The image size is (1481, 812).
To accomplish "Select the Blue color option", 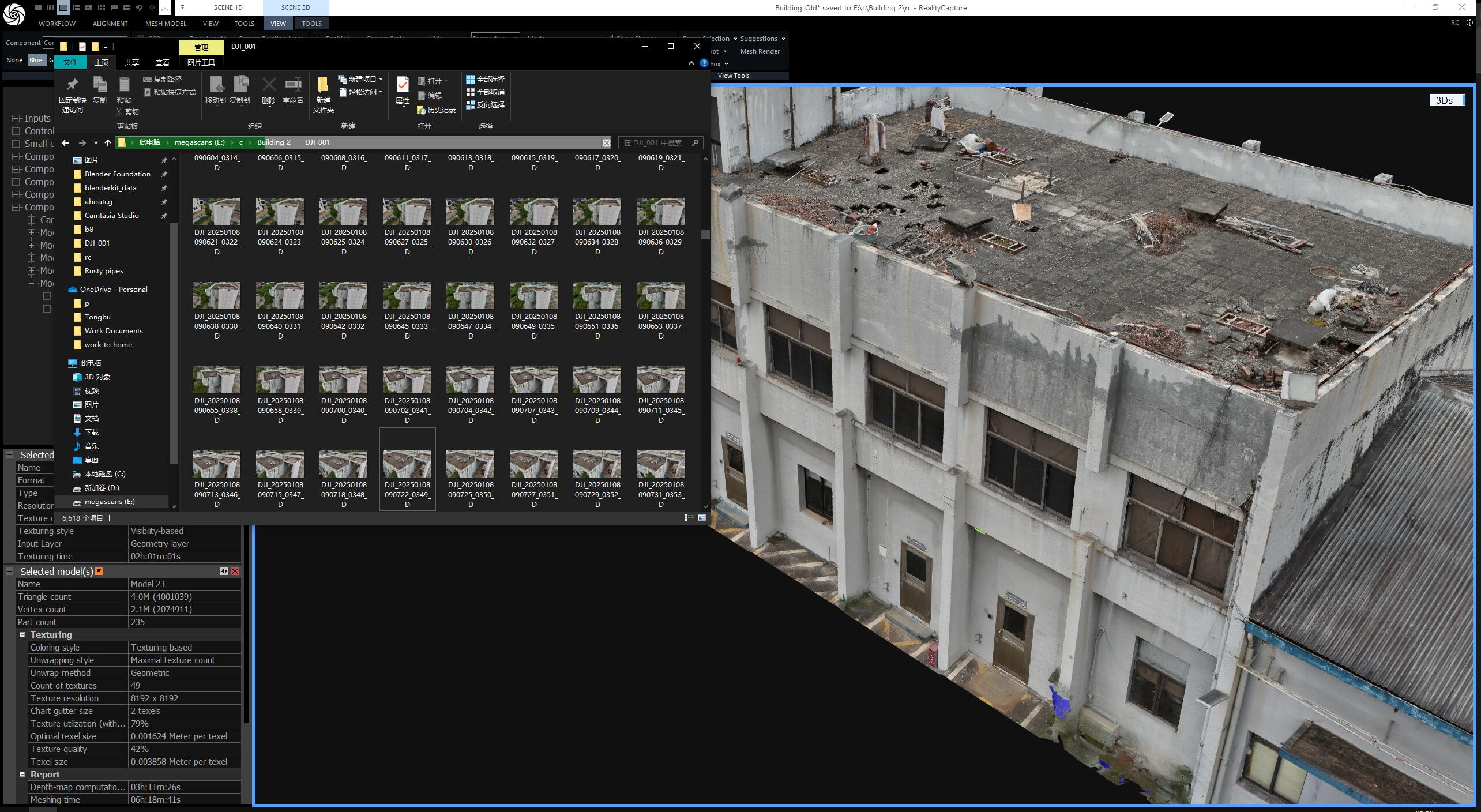I will pyautogui.click(x=36, y=60).
